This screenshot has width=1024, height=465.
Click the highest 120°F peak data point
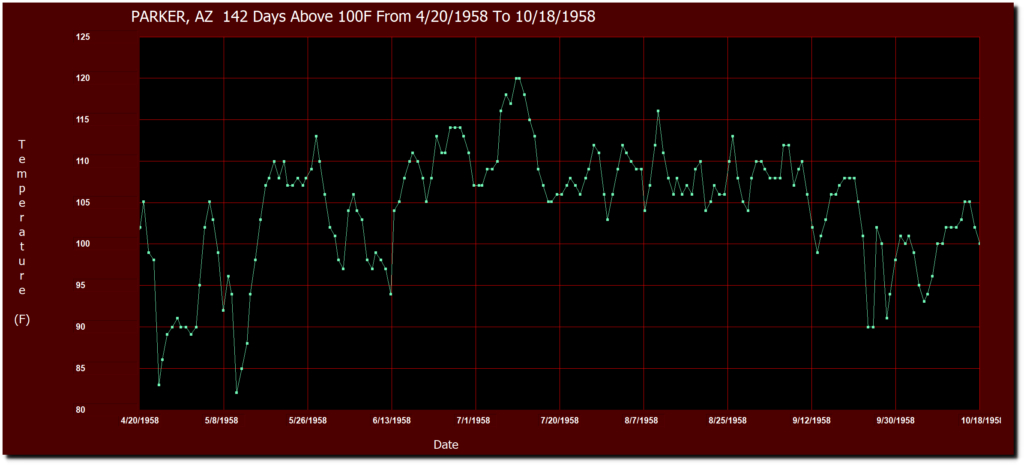click(517, 78)
